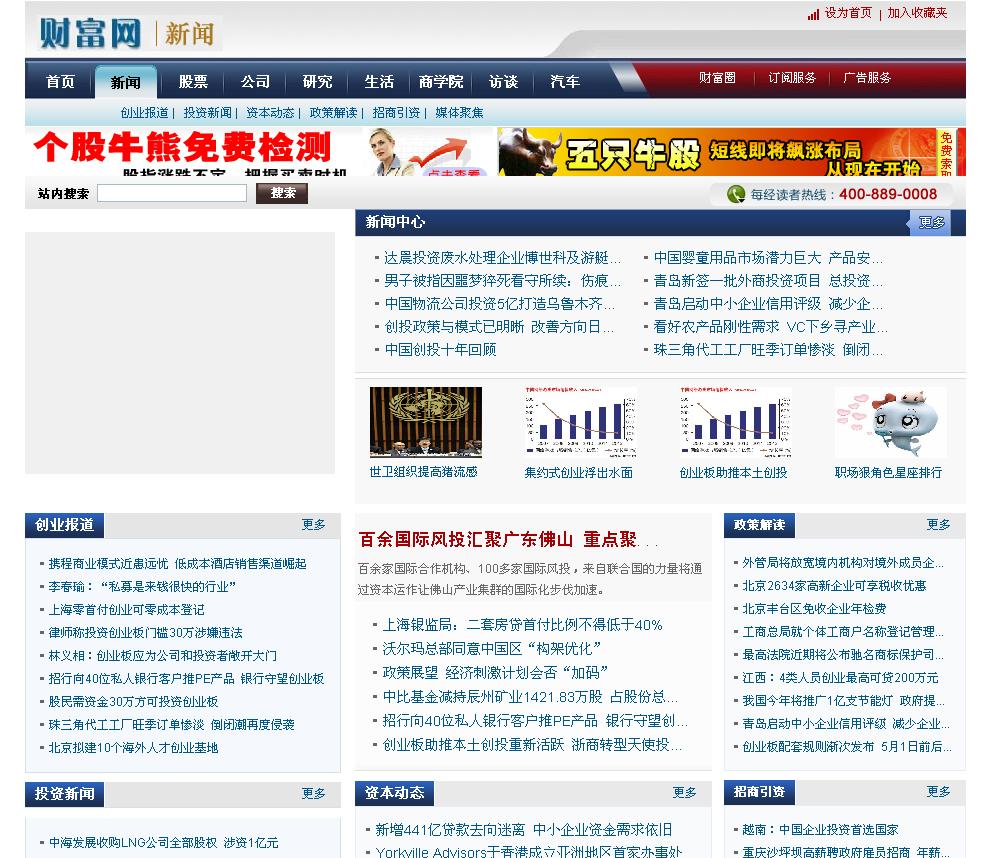Open the 集约式创业浮出水面 chart thumbnail
This screenshot has height=858, width=988.
[x=580, y=422]
